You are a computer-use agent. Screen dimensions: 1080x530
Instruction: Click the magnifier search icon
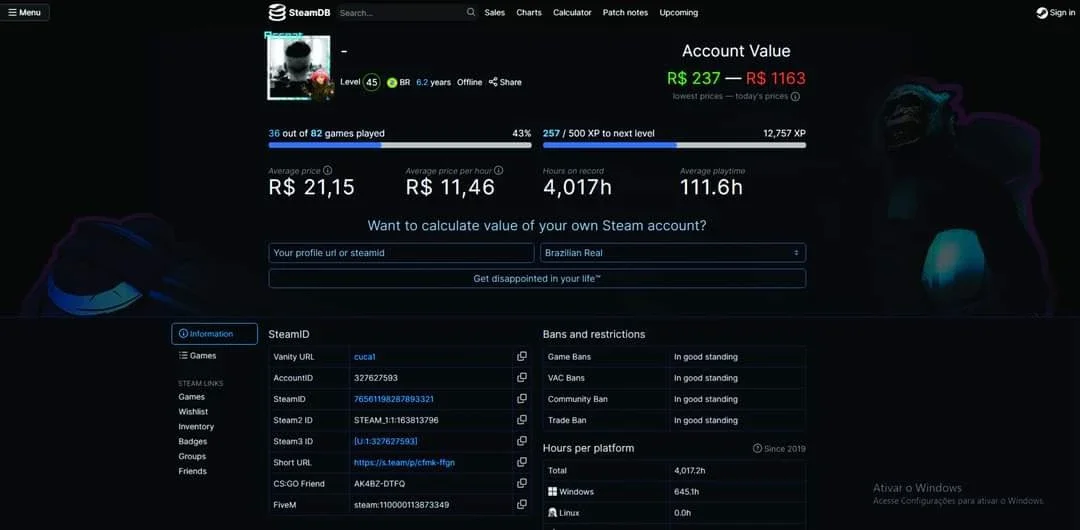point(471,12)
